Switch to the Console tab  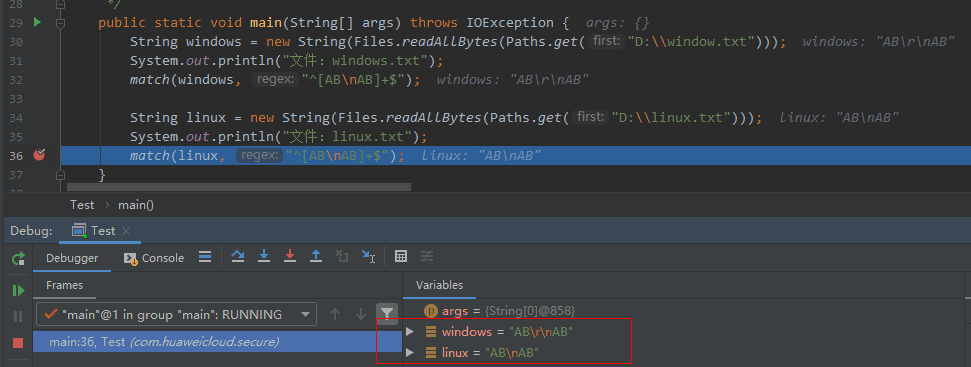tap(155, 258)
